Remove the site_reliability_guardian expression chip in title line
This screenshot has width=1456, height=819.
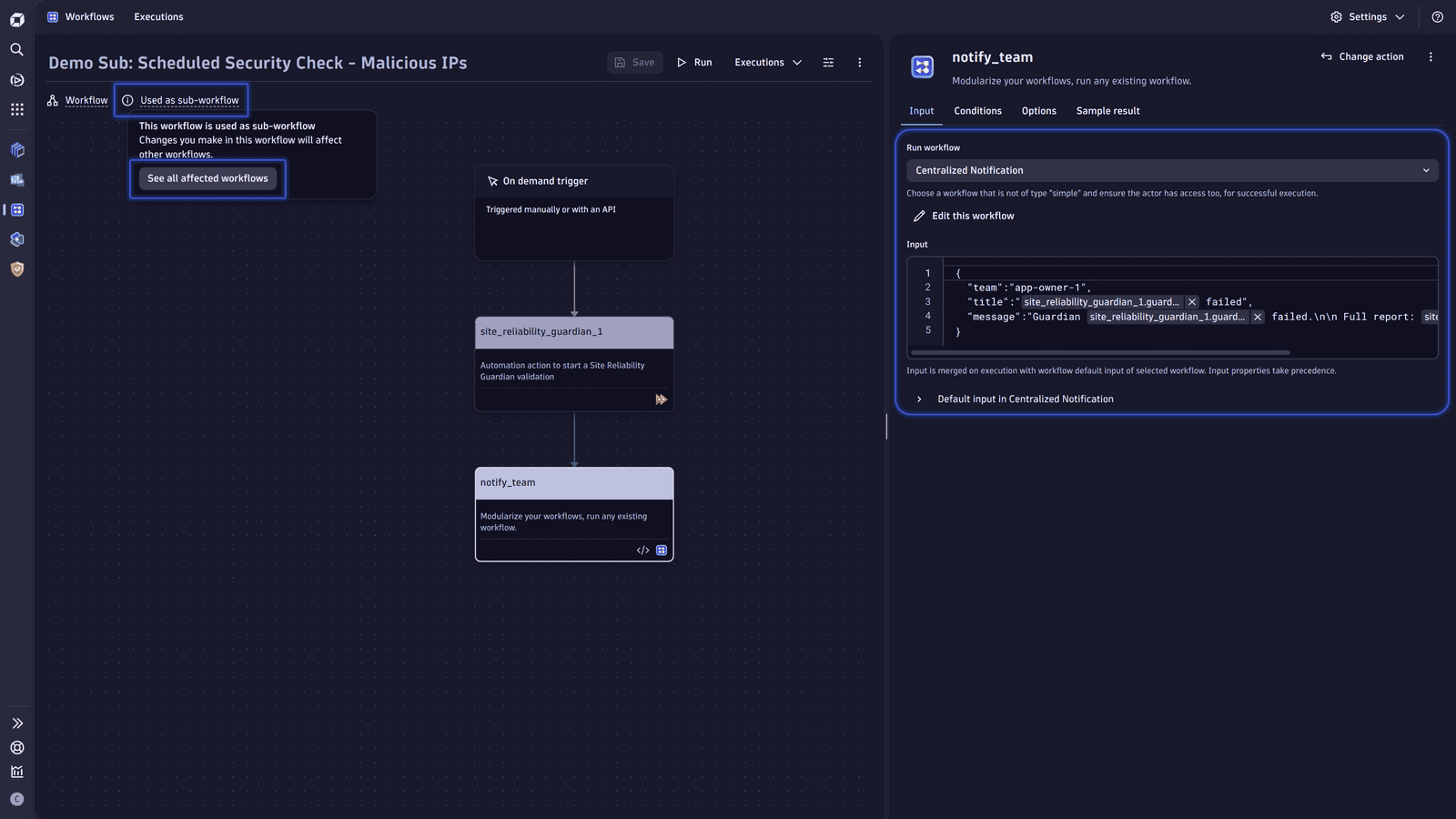[x=1191, y=302]
